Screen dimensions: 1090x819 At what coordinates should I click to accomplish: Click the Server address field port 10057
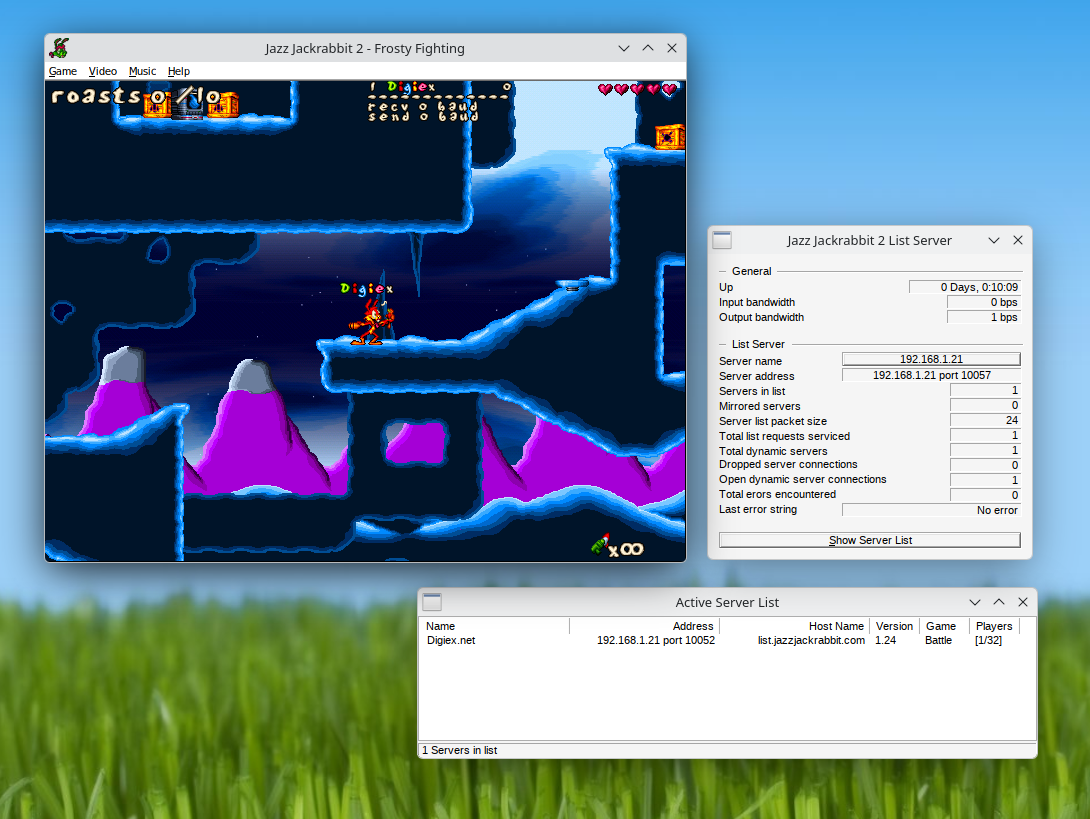(x=931, y=375)
